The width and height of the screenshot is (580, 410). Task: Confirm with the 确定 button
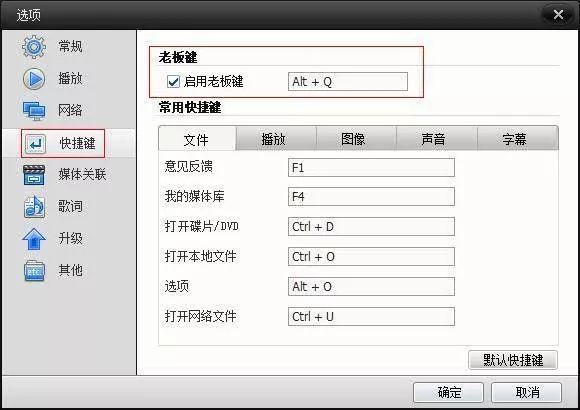point(448,392)
